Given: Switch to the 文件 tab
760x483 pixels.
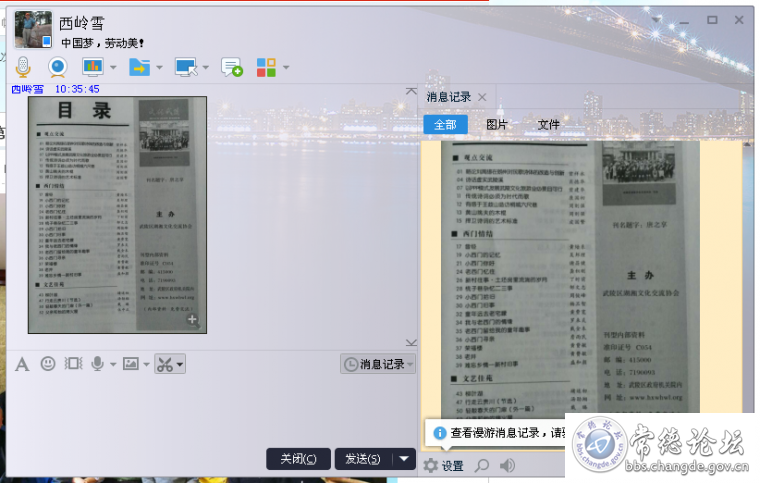Looking at the screenshot, I should tap(548, 125).
